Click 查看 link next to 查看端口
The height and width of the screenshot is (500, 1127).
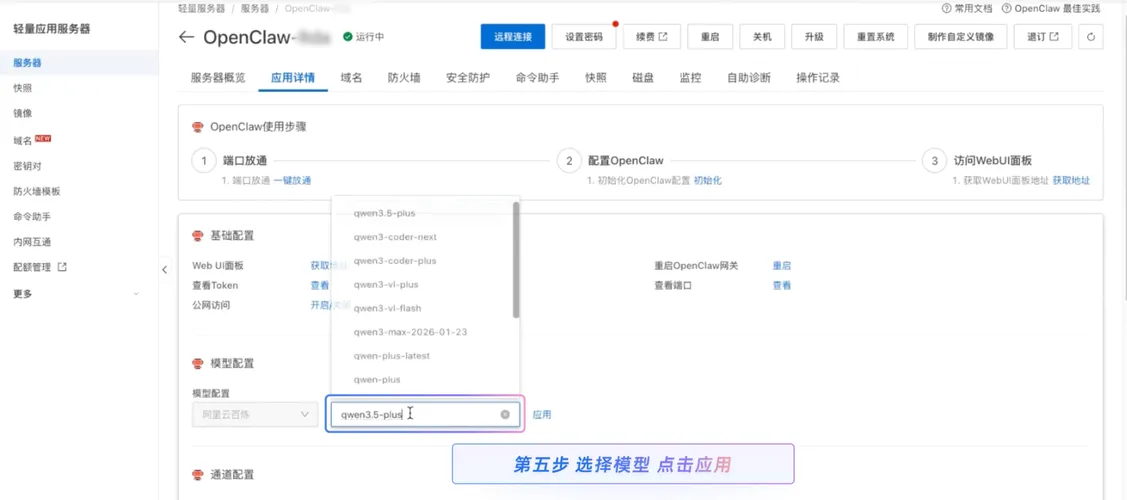(782, 285)
